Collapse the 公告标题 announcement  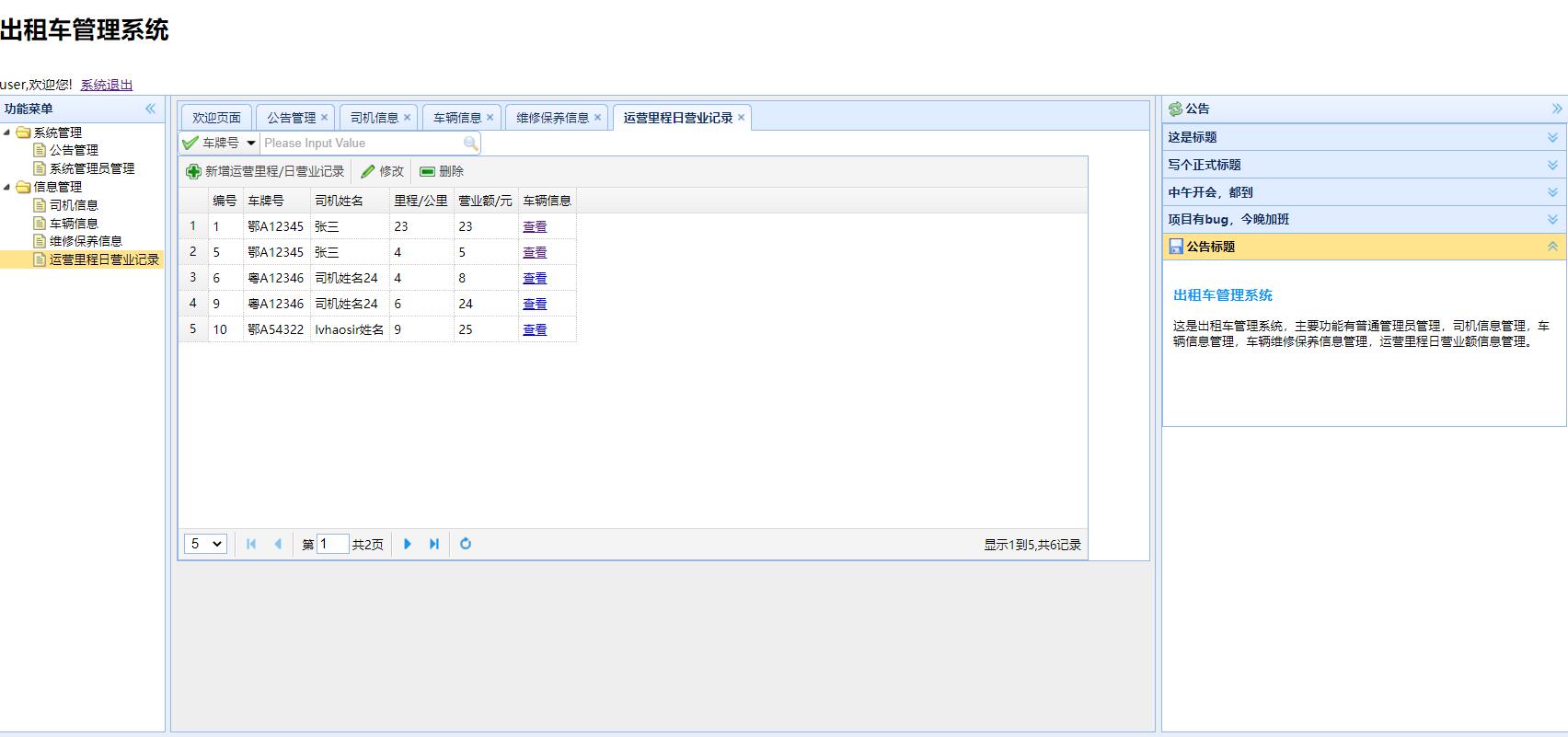pos(1552,247)
